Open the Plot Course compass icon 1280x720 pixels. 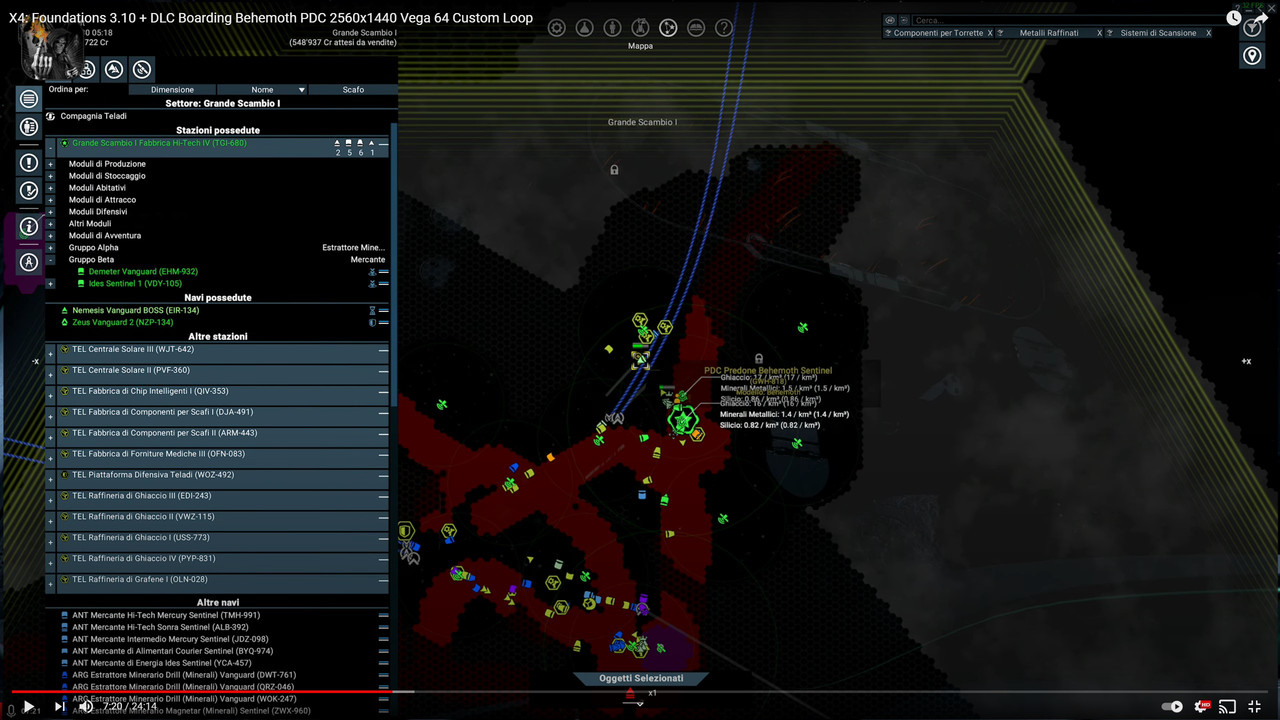point(29,262)
